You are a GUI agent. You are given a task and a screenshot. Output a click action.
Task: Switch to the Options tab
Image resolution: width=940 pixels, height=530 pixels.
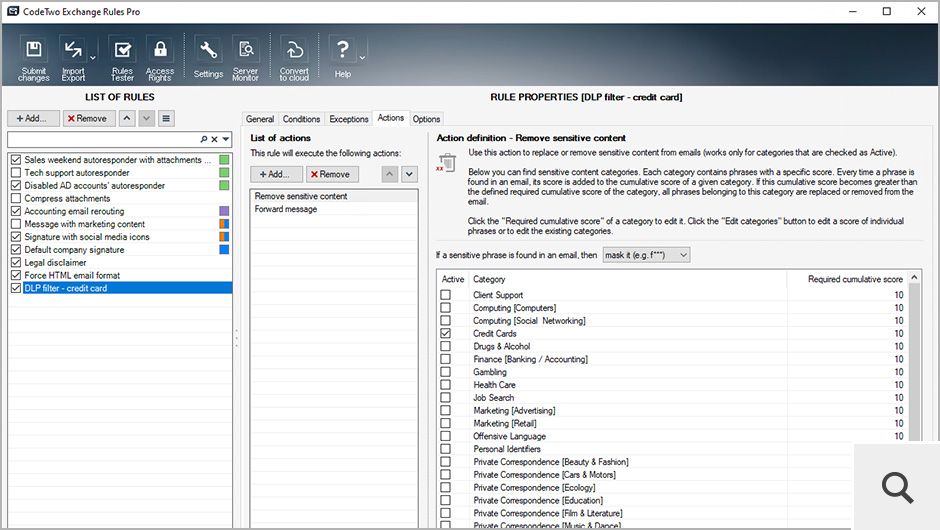[426, 119]
